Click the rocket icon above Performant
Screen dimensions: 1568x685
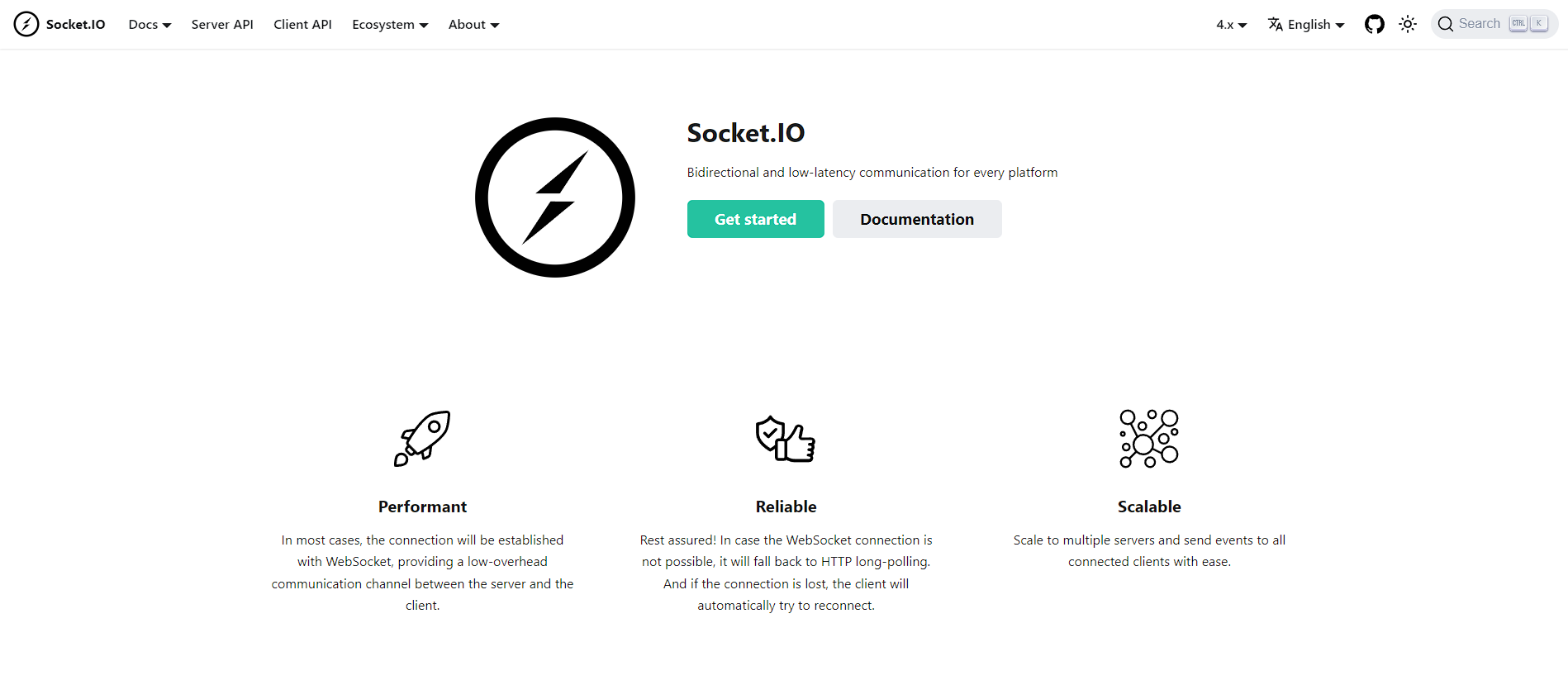click(422, 438)
